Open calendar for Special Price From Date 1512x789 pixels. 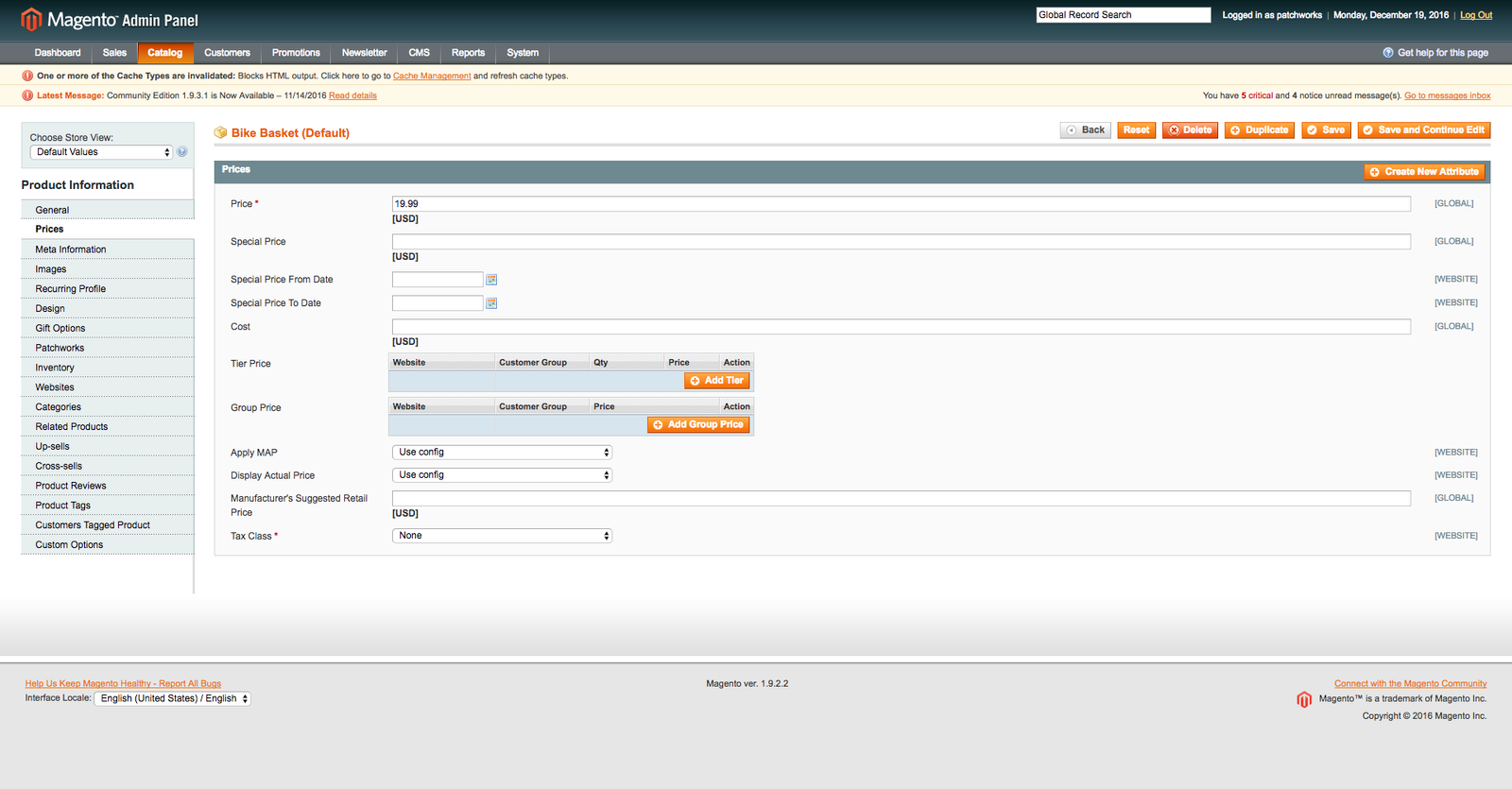click(x=491, y=280)
